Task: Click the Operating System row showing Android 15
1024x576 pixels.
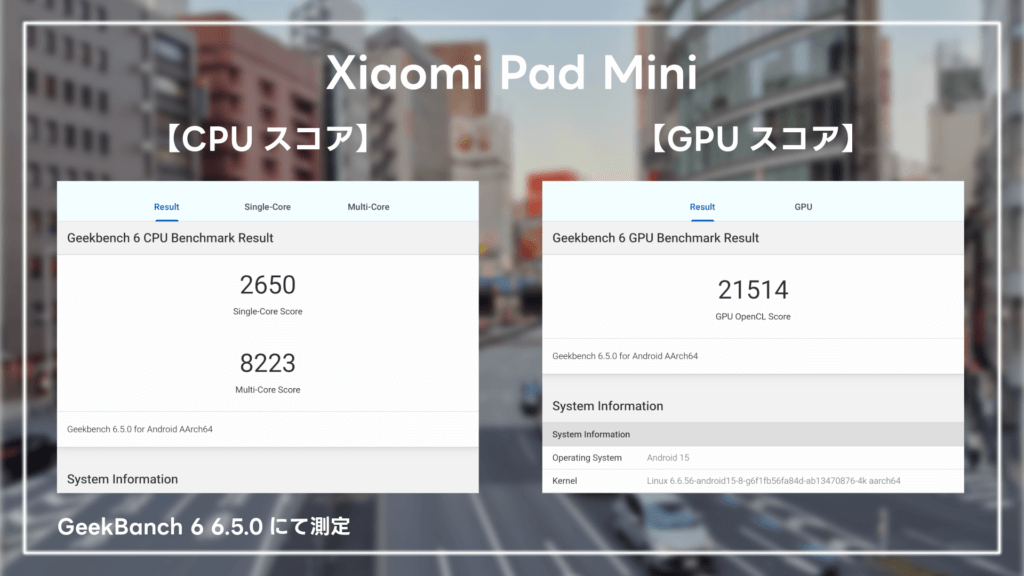Action: pyautogui.click(x=753, y=457)
